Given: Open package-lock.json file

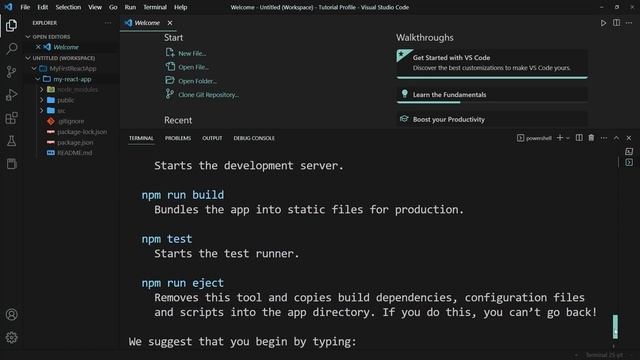Looking at the screenshot, I should point(82,132).
